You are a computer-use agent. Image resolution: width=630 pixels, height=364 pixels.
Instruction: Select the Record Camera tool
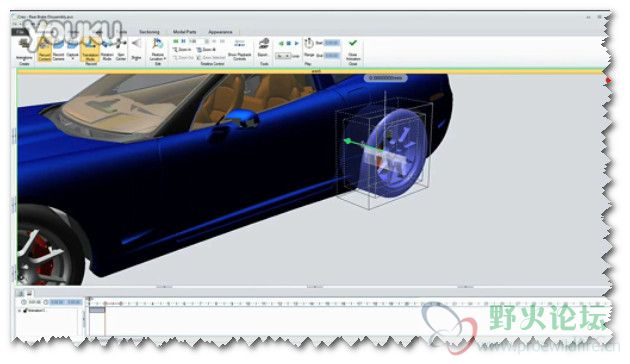(x=59, y=50)
